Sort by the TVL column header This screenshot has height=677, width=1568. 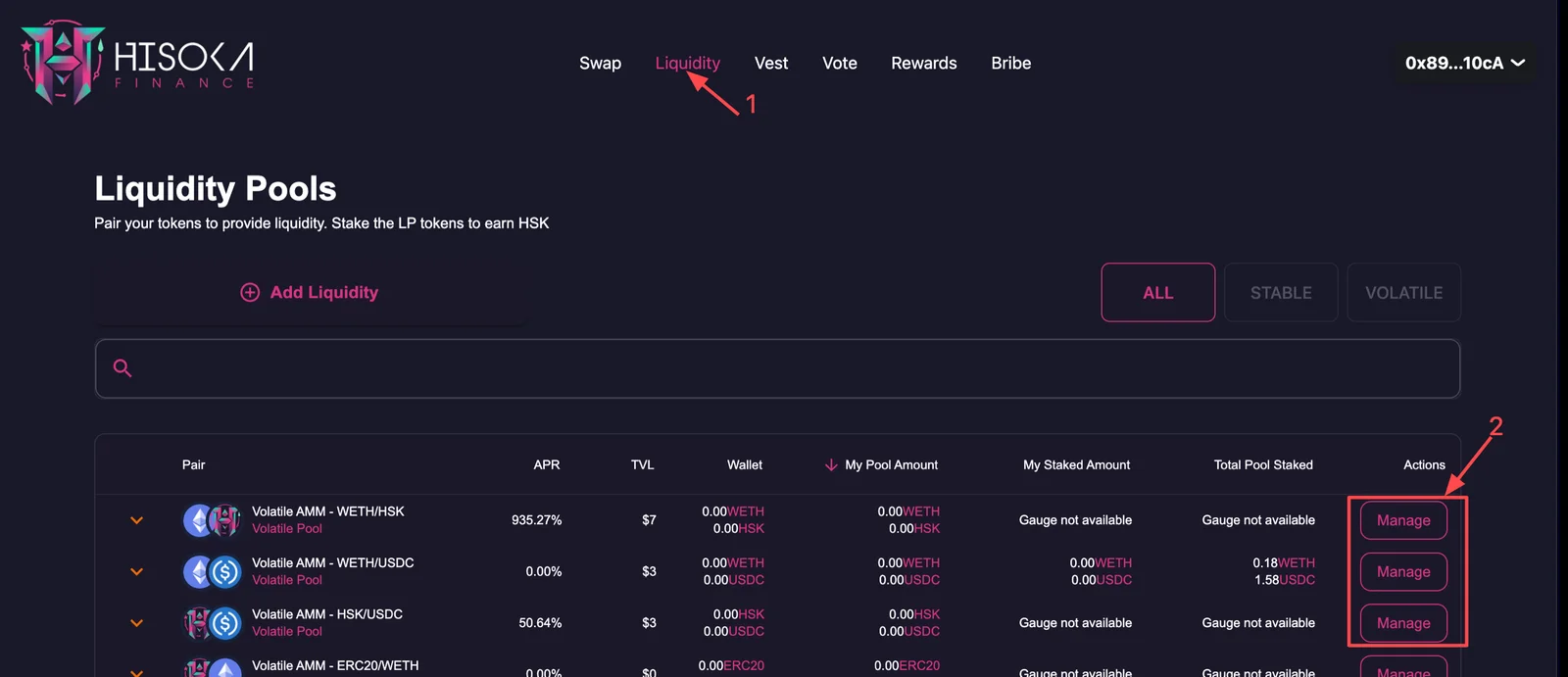coord(642,464)
